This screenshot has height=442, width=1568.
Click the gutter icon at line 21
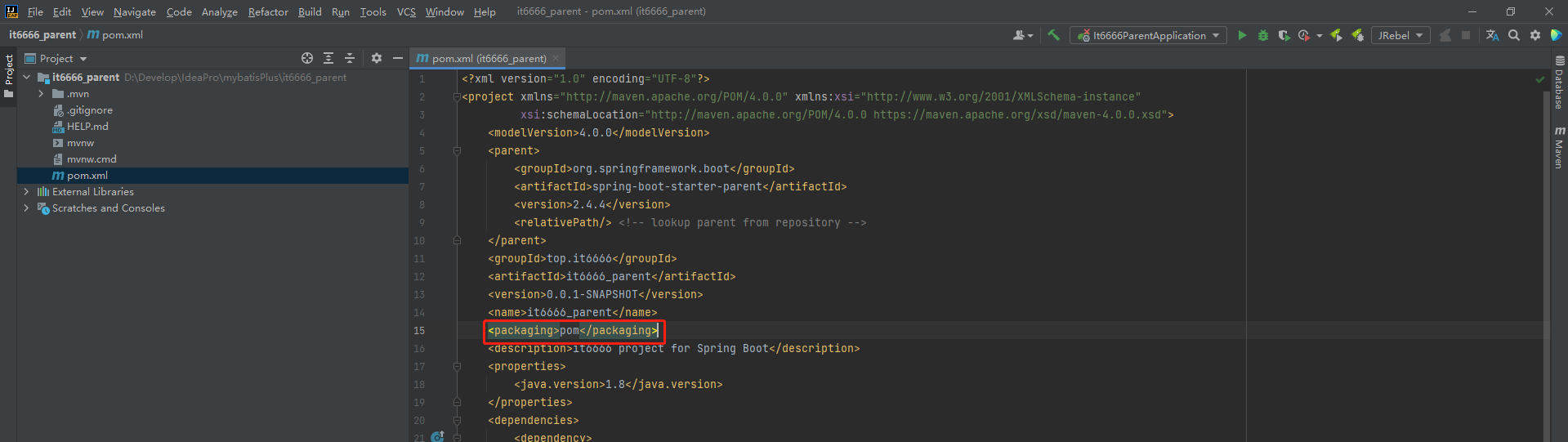click(437, 437)
